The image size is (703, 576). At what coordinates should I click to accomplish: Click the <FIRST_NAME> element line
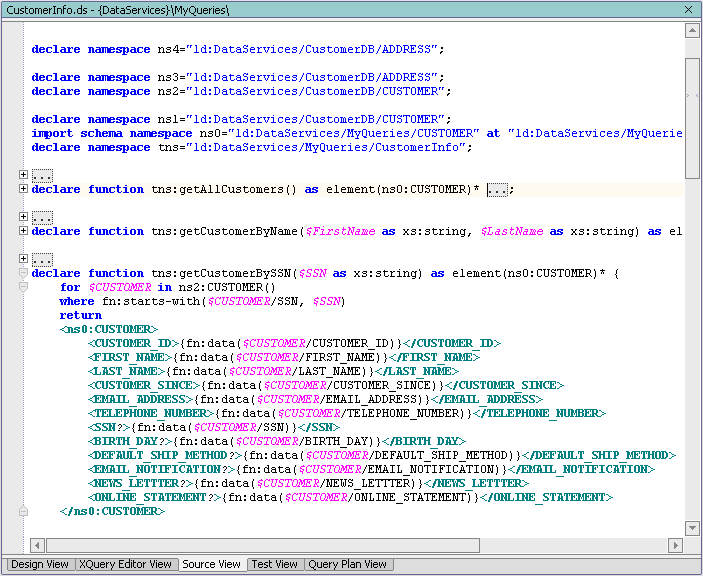point(284,357)
